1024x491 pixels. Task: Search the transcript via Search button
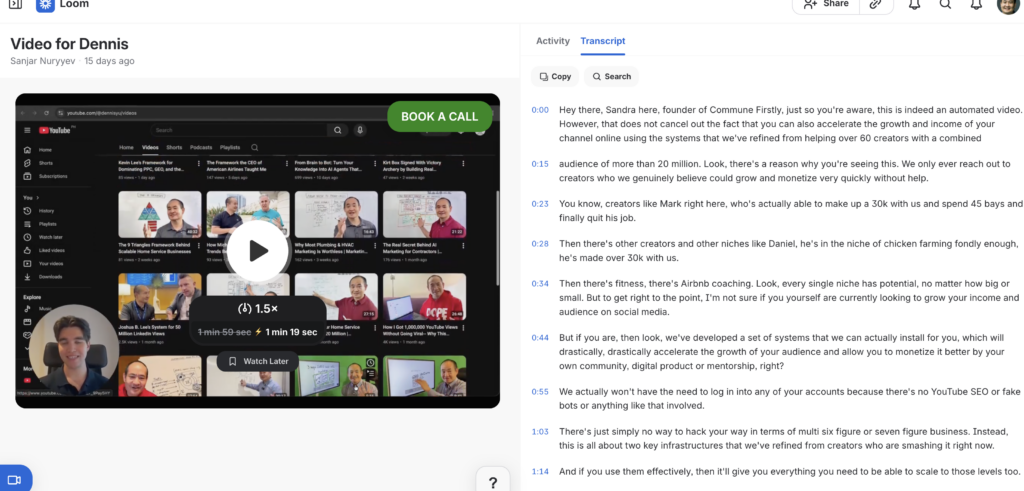point(611,76)
